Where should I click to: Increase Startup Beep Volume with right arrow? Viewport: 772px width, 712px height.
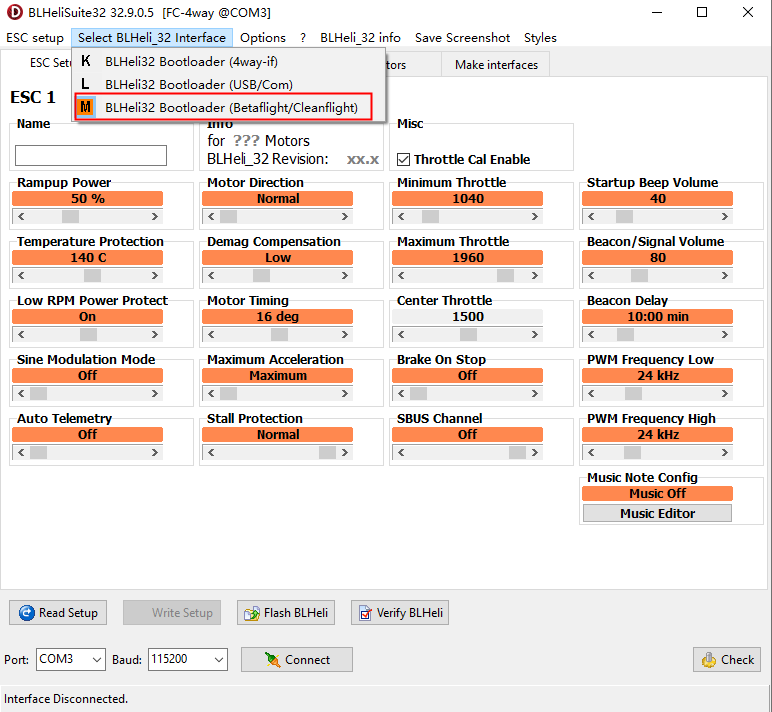(725, 217)
